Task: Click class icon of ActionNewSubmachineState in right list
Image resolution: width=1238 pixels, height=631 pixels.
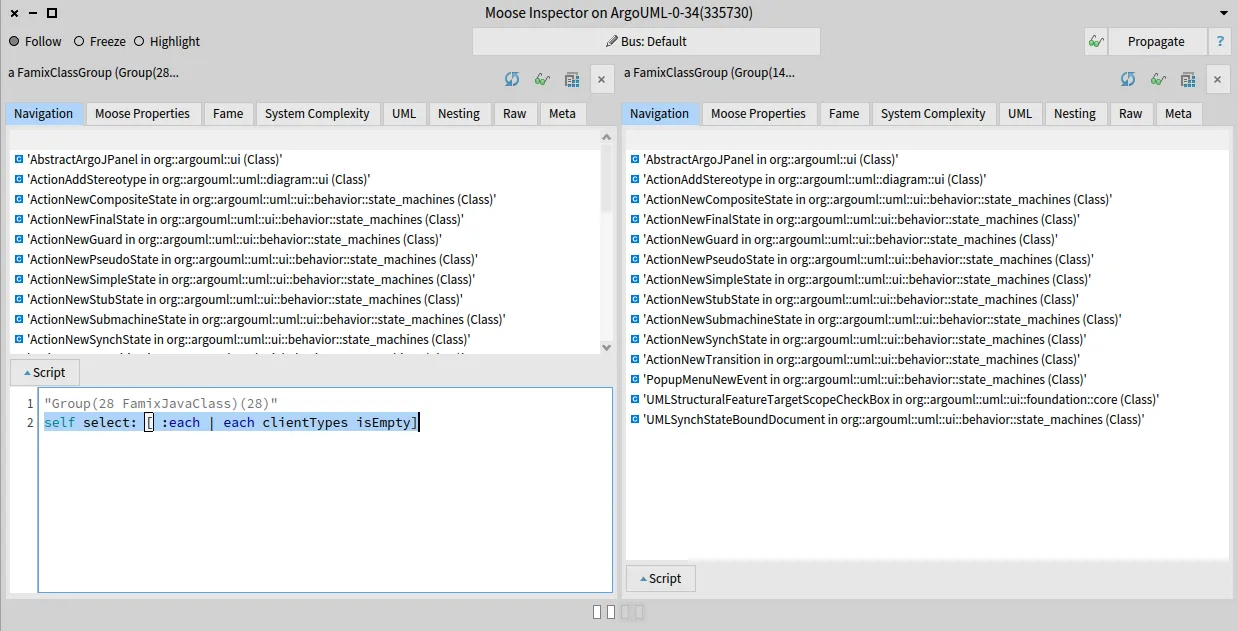Action: tap(635, 319)
